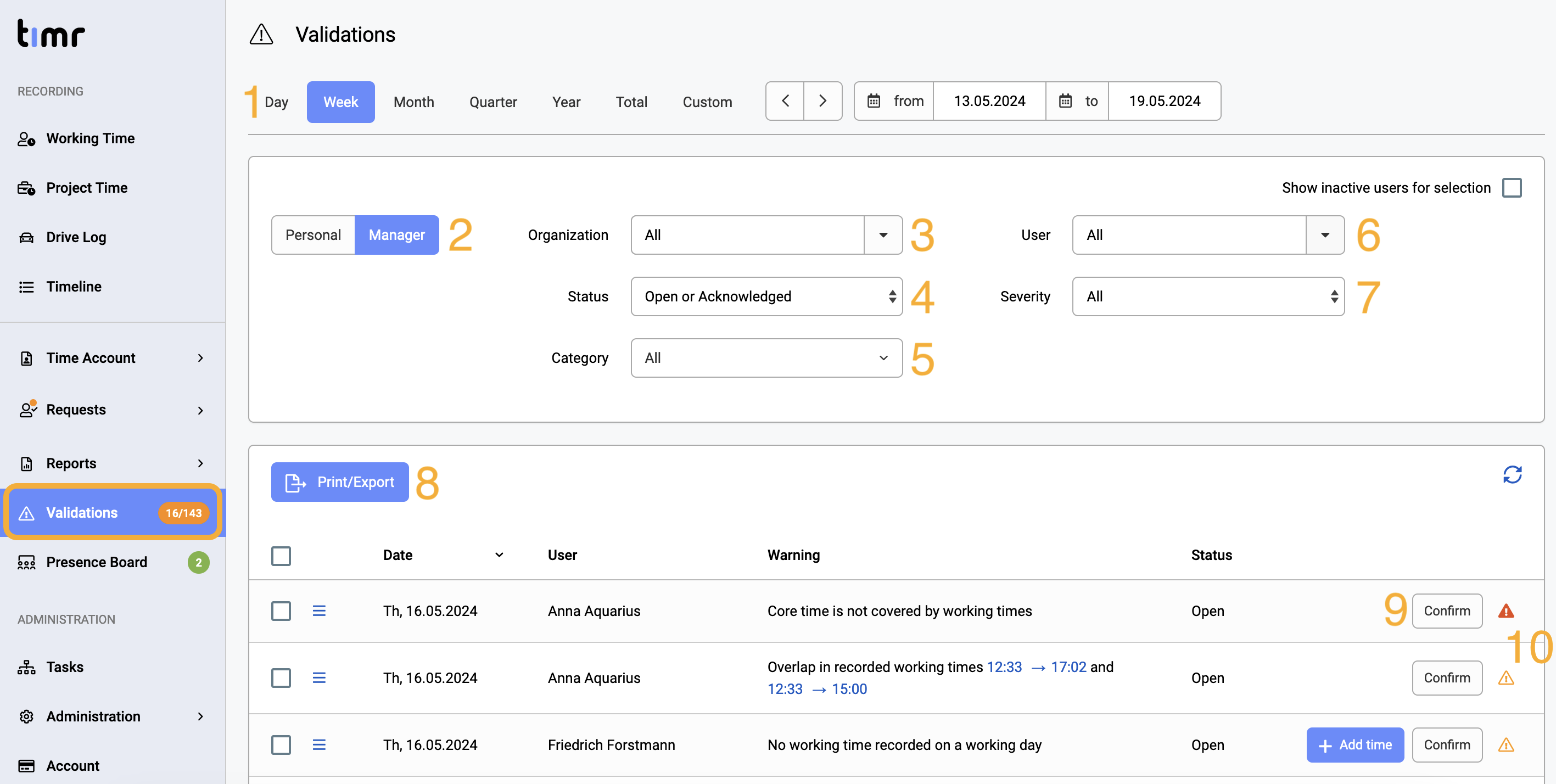Check the Overlap warning row
1556x784 pixels.
[281, 677]
